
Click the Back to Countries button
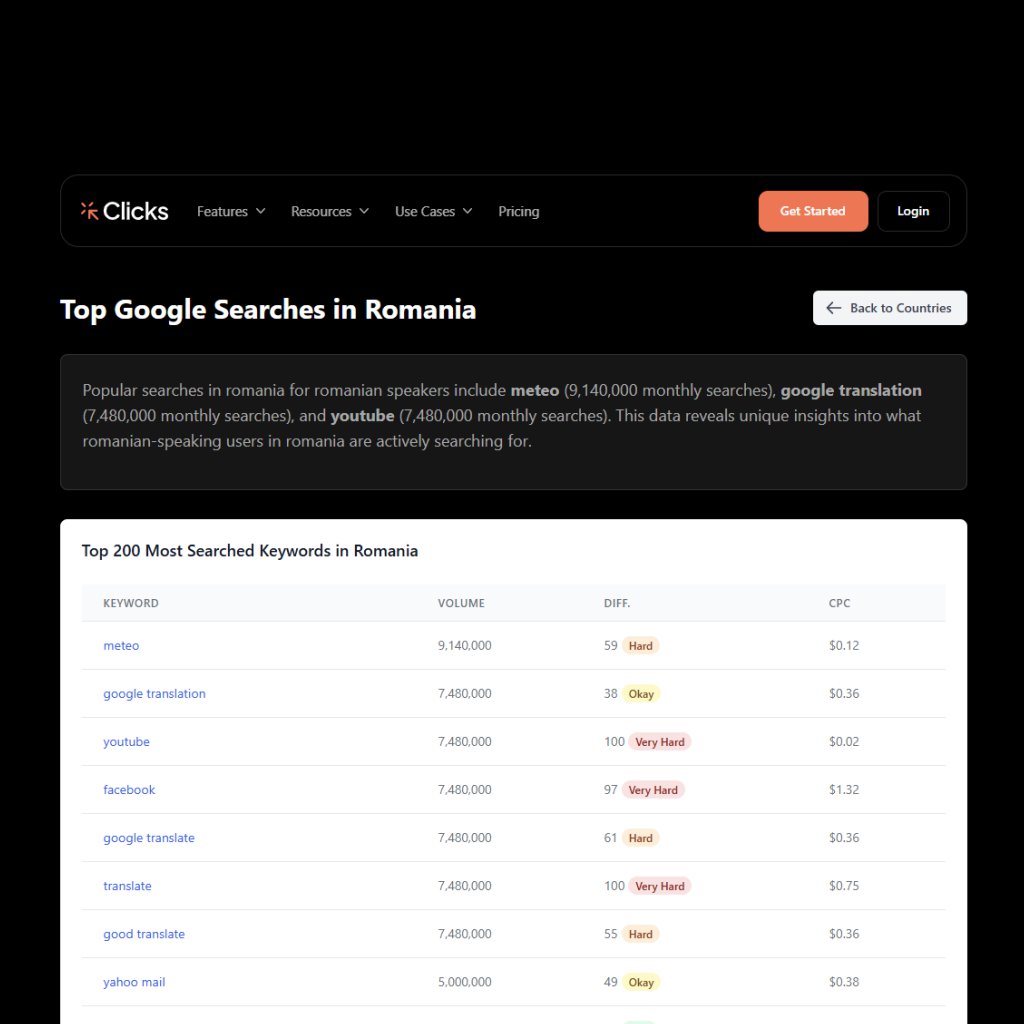pos(889,308)
